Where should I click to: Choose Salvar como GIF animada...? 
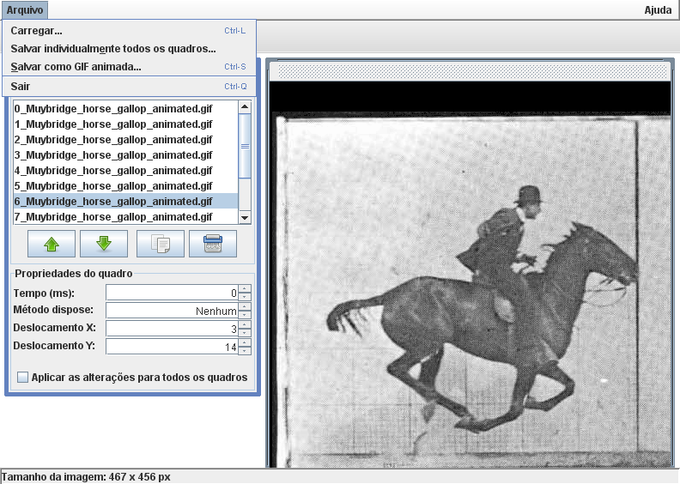click(129, 67)
